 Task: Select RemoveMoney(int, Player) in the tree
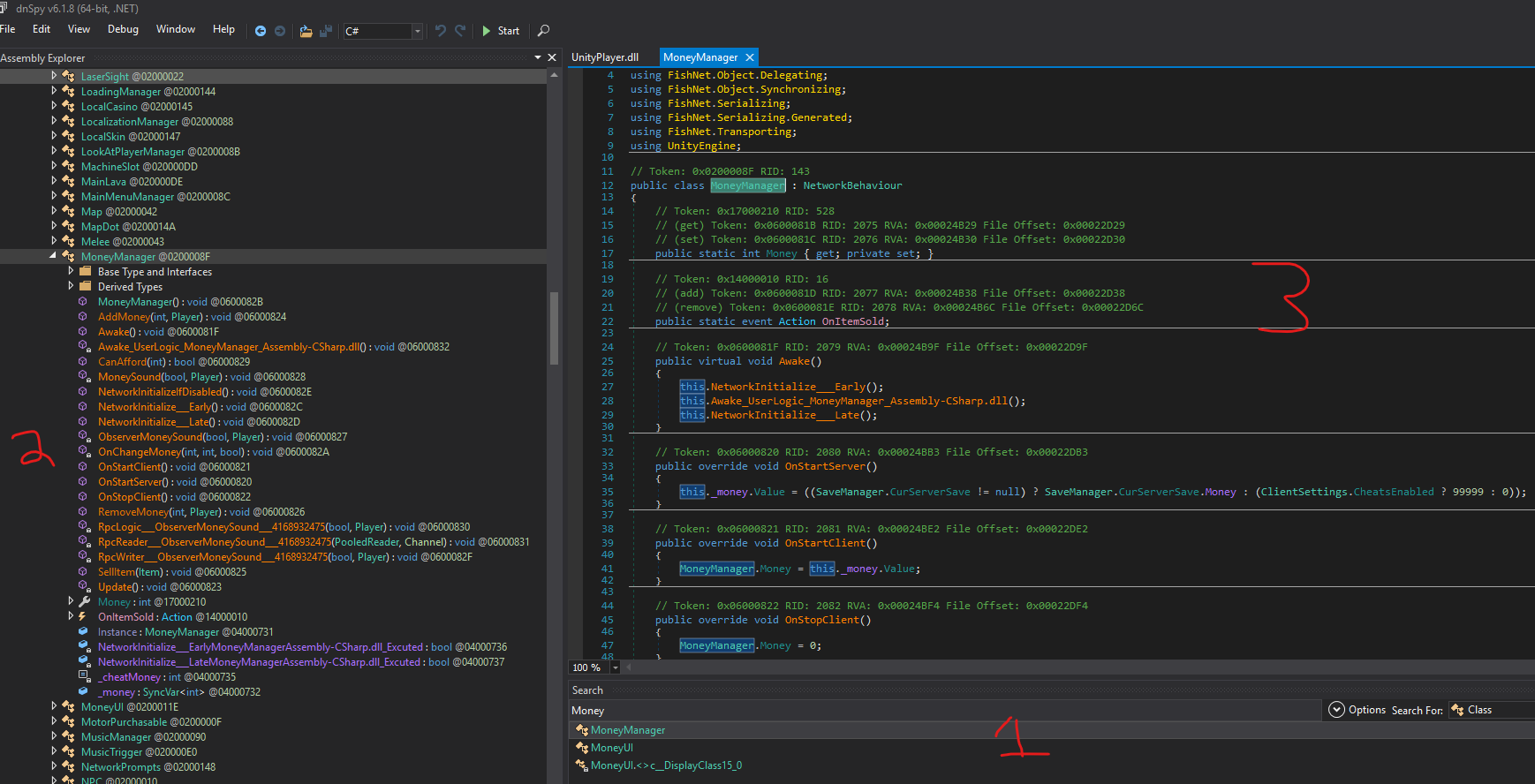(201, 512)
